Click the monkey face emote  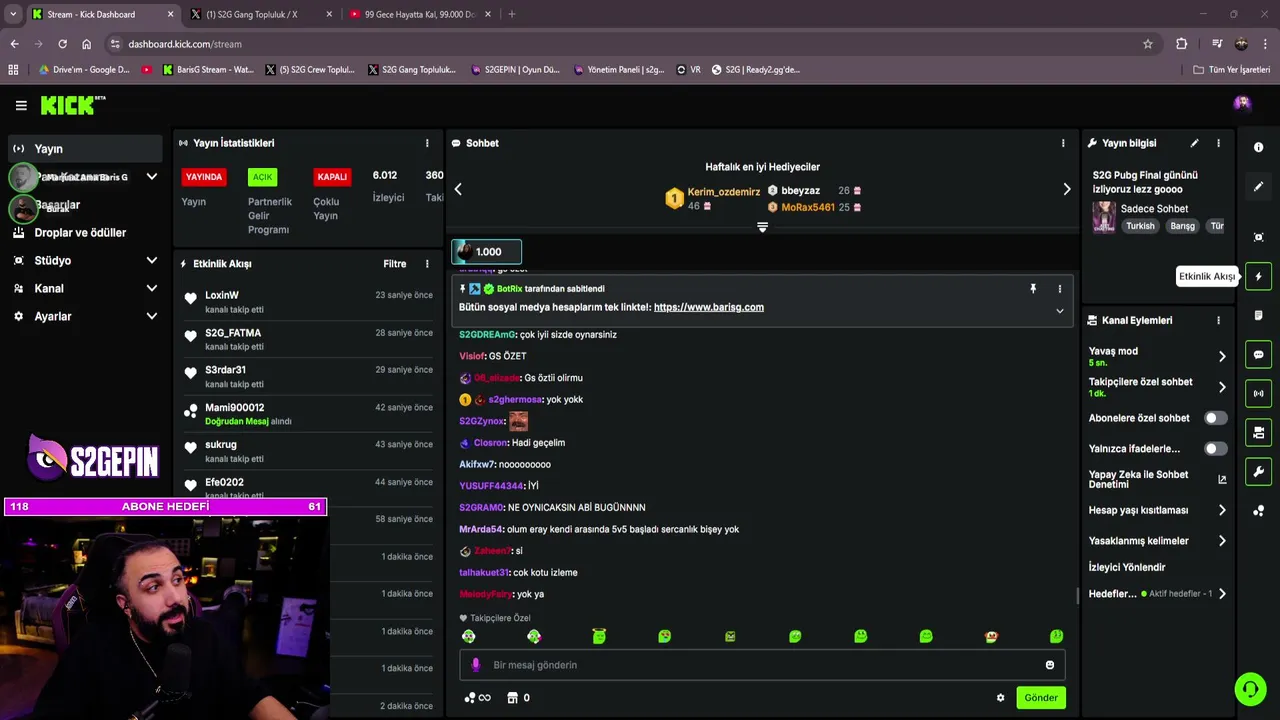(991, 636)
